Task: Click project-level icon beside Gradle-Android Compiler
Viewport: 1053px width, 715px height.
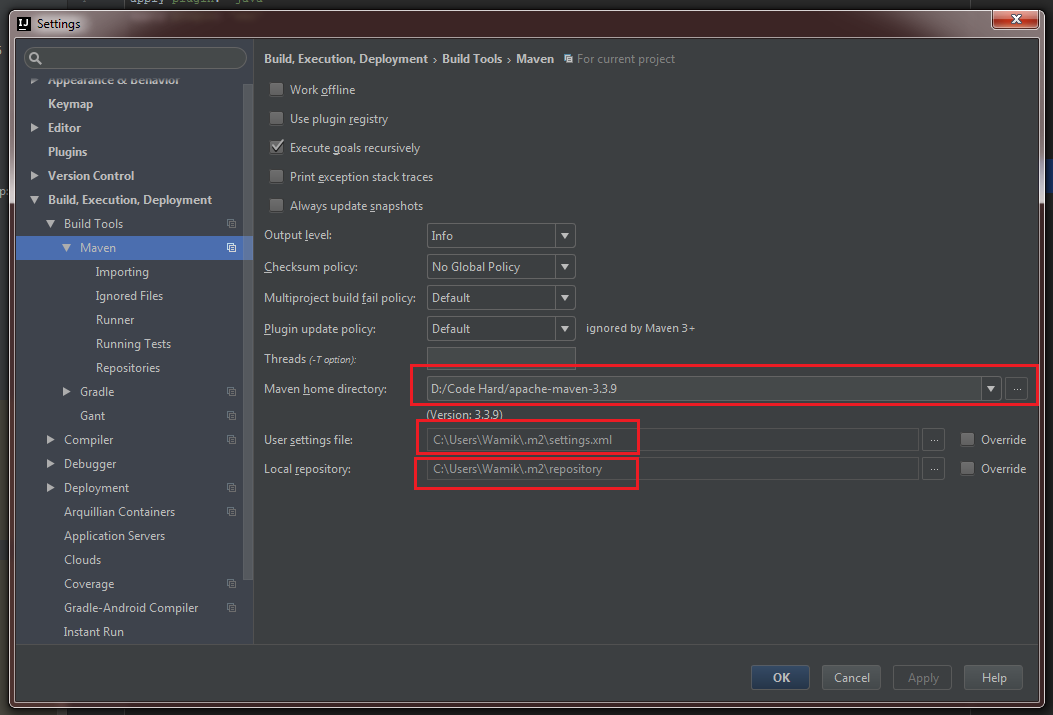Action: [231, 608]
